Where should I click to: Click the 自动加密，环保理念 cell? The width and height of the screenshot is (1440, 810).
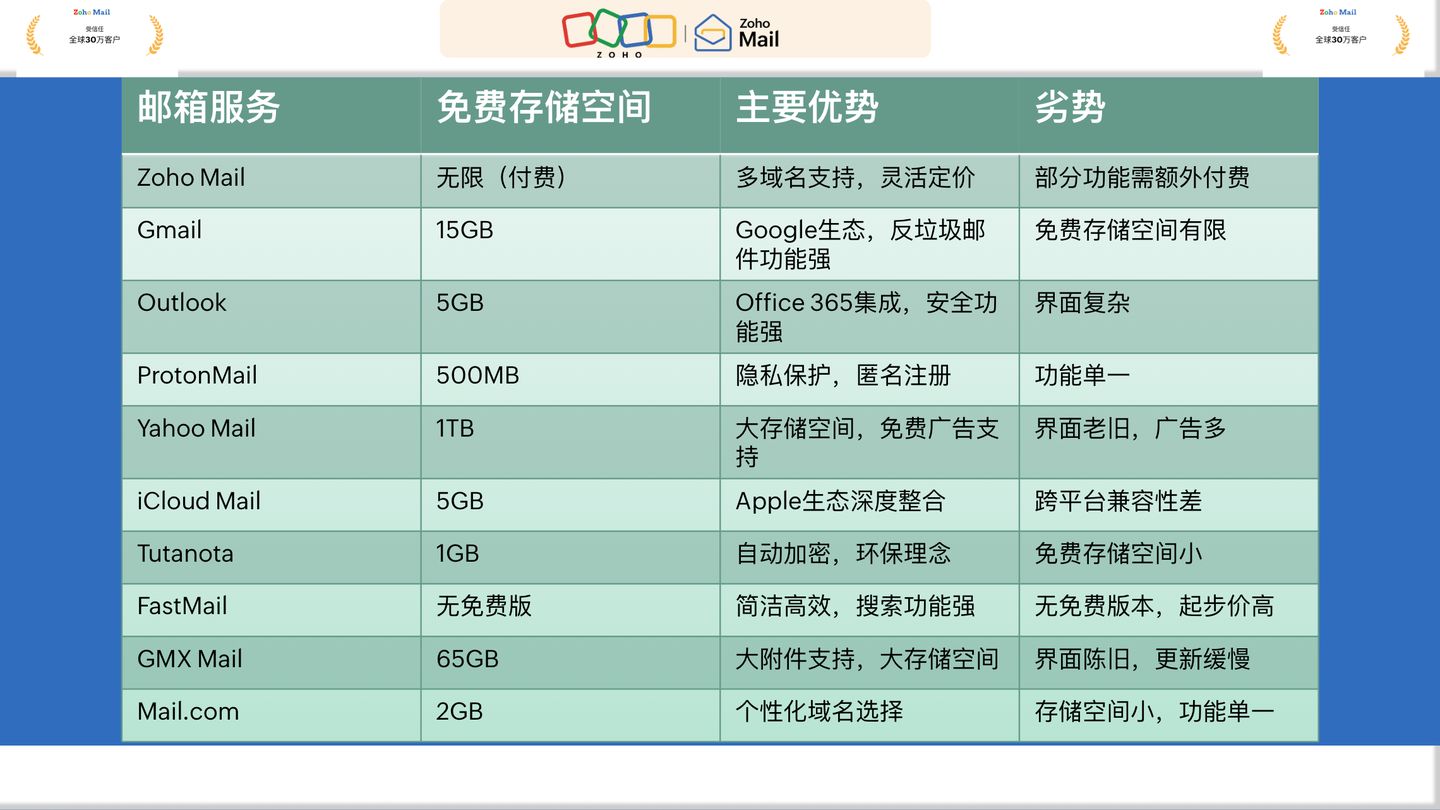pos(869,558)
